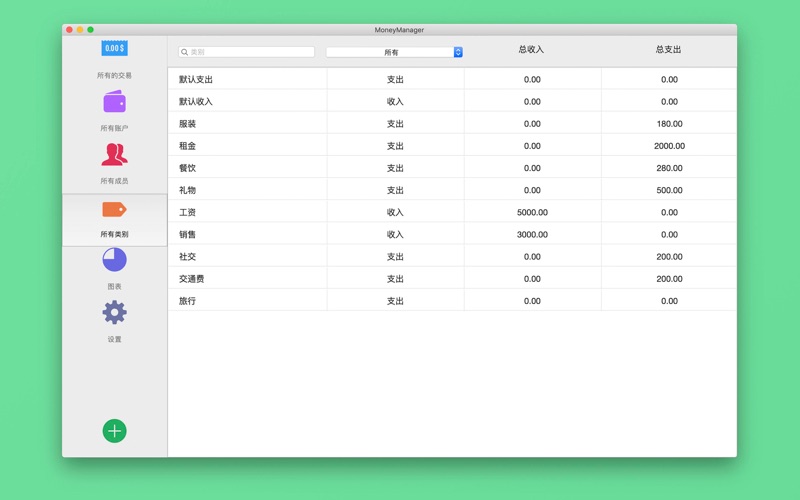
Task: Open the 所有 type filter dropdown
Action: 390,52
